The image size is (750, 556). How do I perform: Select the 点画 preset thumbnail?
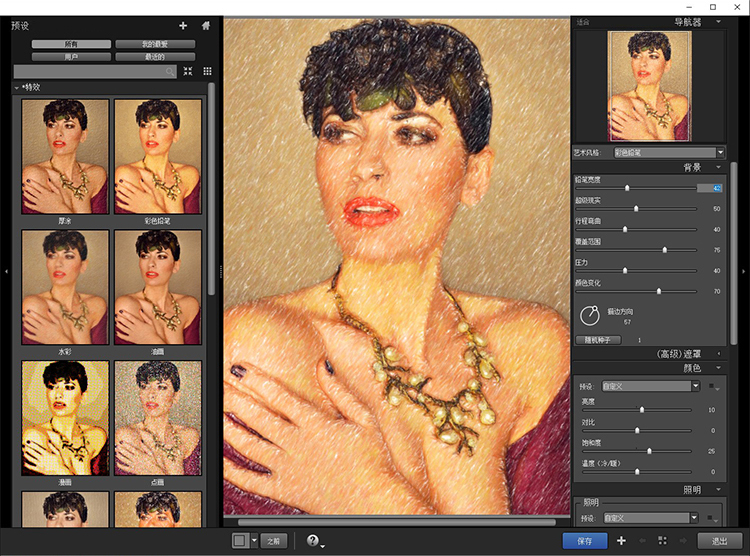[158, 418]
